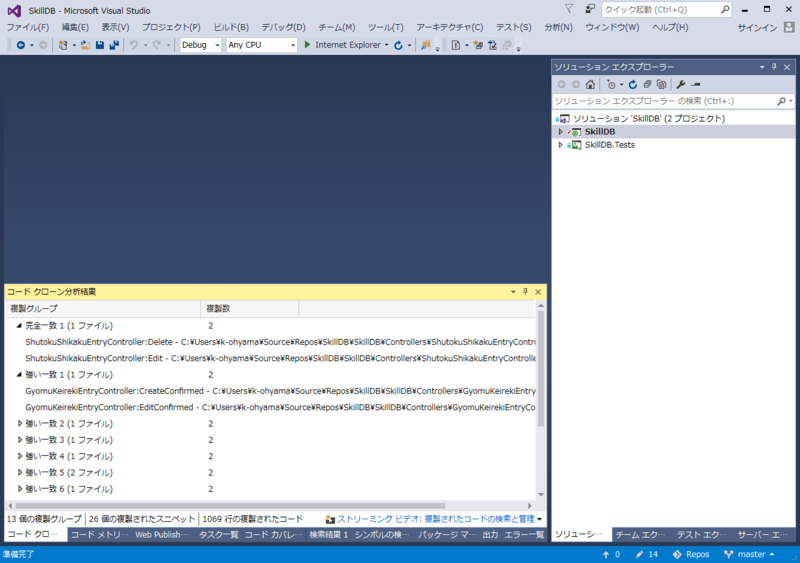Open the ファイル(F) menu
The height and width of the screenshot is (563, 800).
tap(28, 27)
